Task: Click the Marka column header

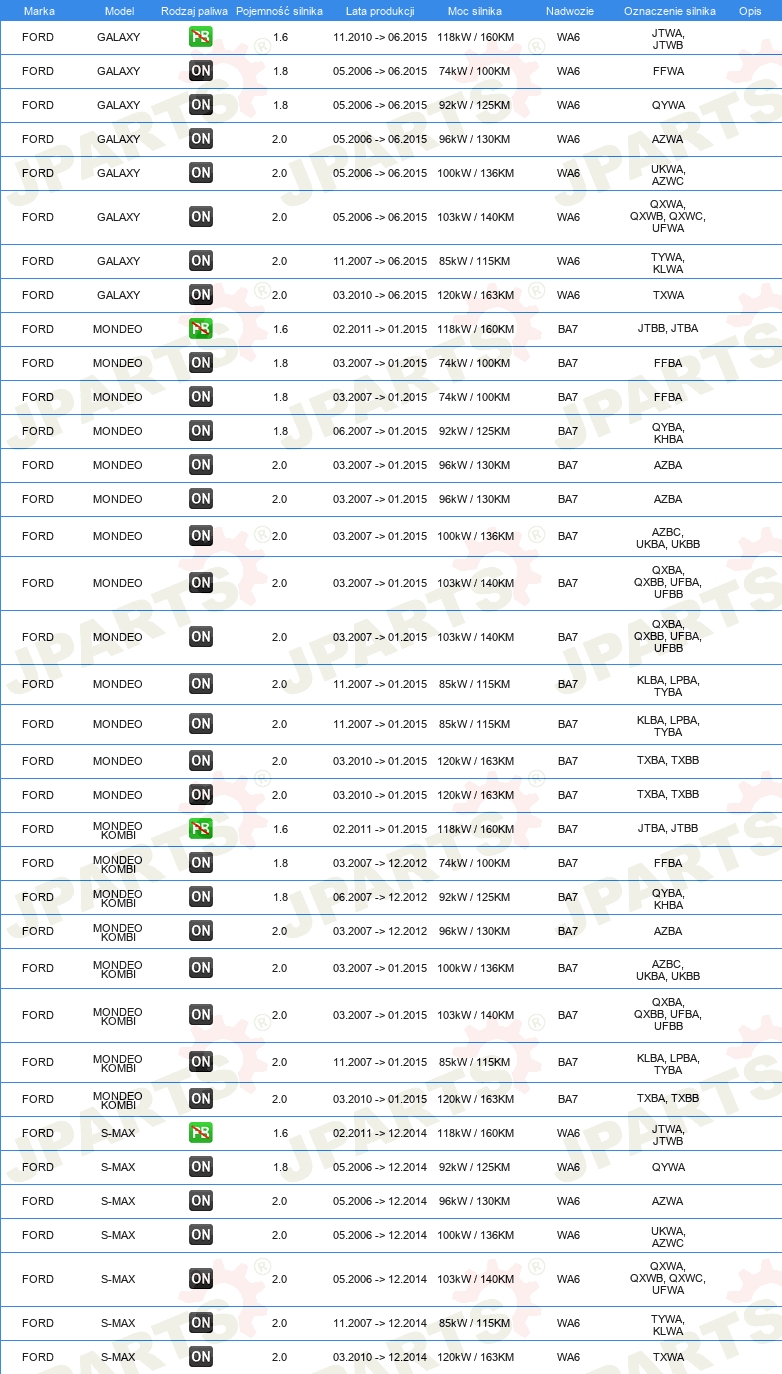Action: (39, 11)
